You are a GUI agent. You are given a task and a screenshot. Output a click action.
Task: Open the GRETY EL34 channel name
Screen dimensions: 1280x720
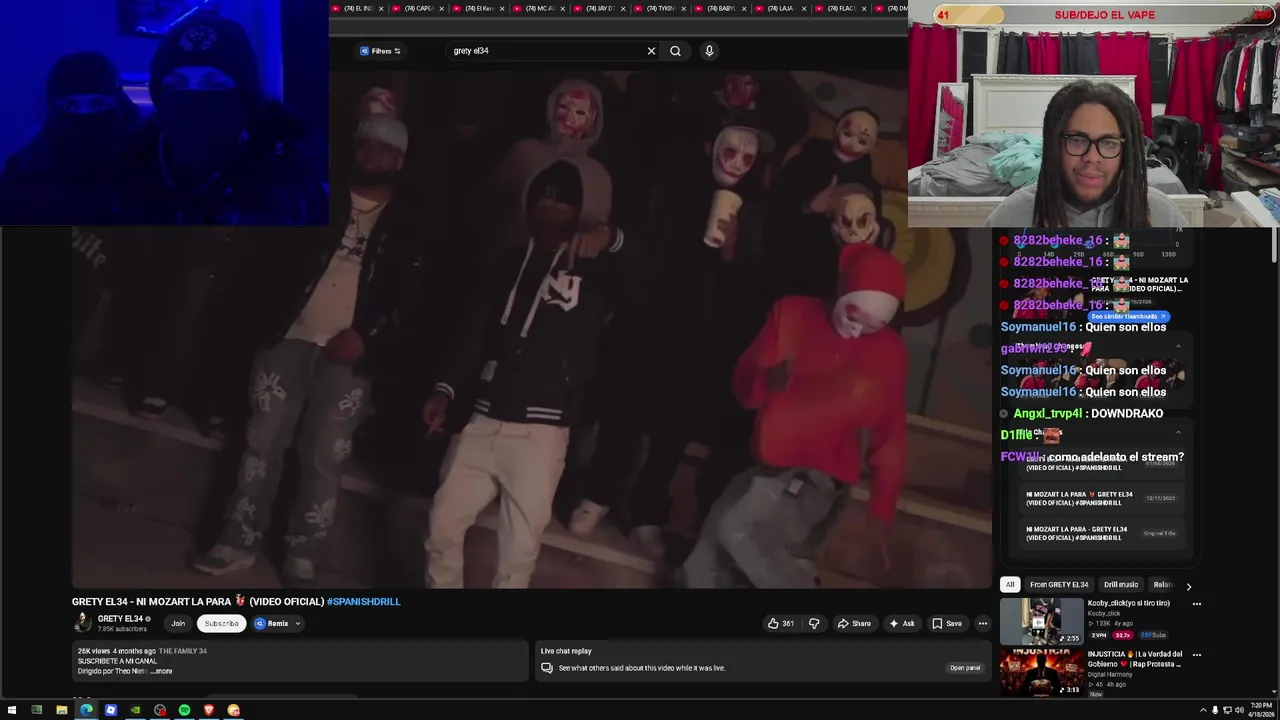[120, 619]
